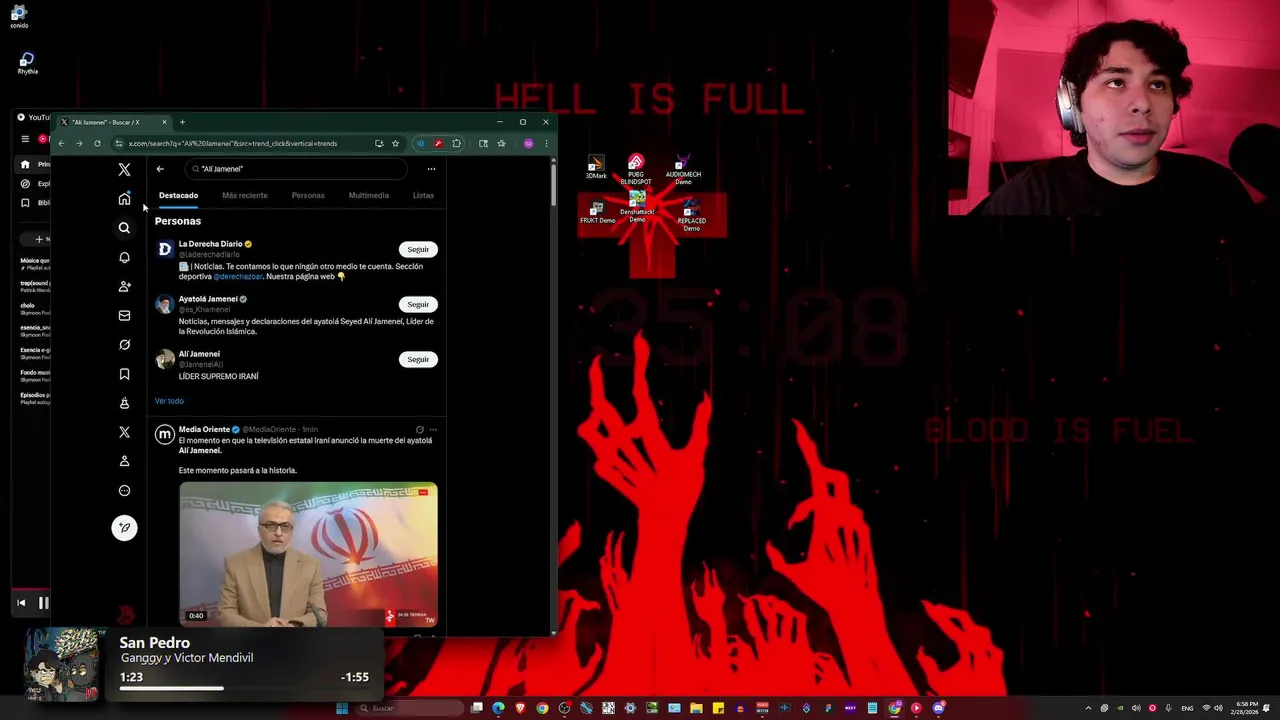Viewport: 1280px width, 720px height.
Task: Follow Alí Jamenei account with Seguir
Action: (418, 359)
